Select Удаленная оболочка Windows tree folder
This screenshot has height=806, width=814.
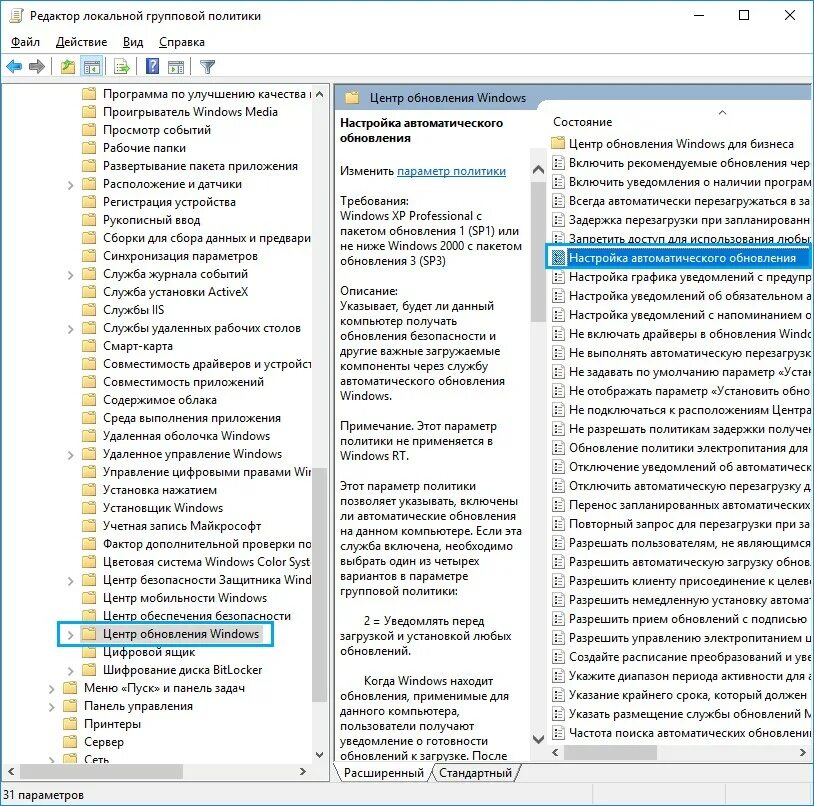tap(186, 436)
